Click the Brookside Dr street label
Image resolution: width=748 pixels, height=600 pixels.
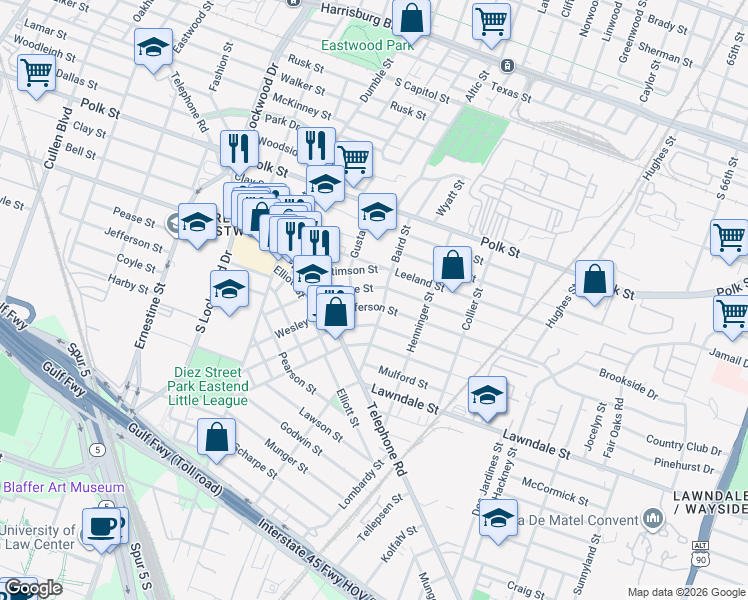629,384
